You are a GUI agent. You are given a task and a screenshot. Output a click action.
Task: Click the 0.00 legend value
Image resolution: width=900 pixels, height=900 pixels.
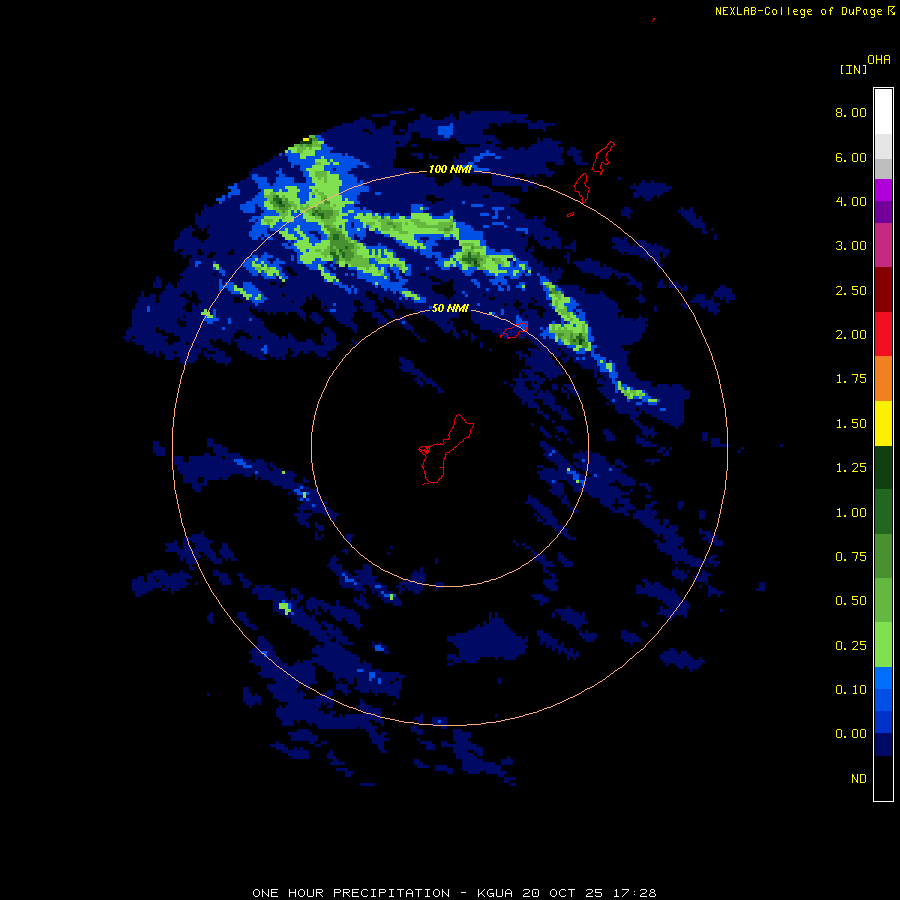point(851,734)
